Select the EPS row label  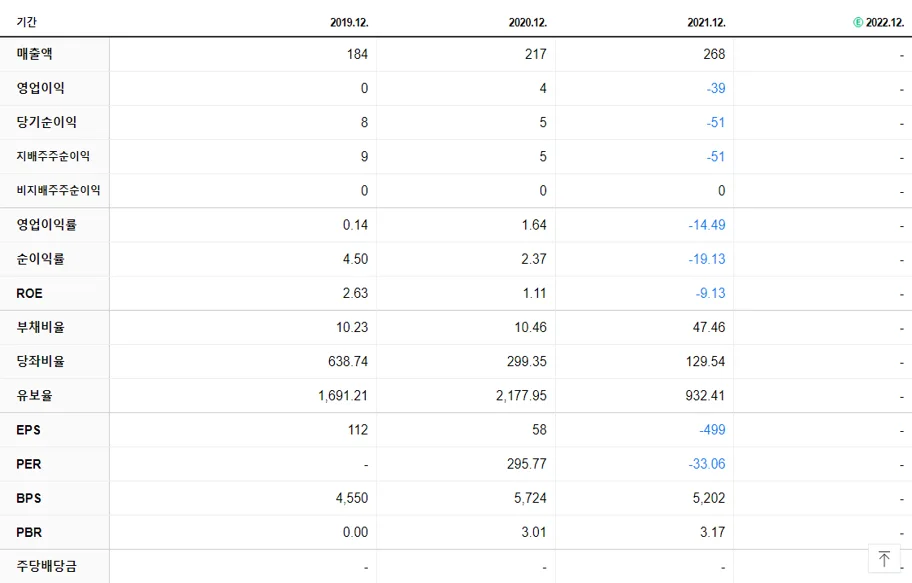click(x=28, y=430)
